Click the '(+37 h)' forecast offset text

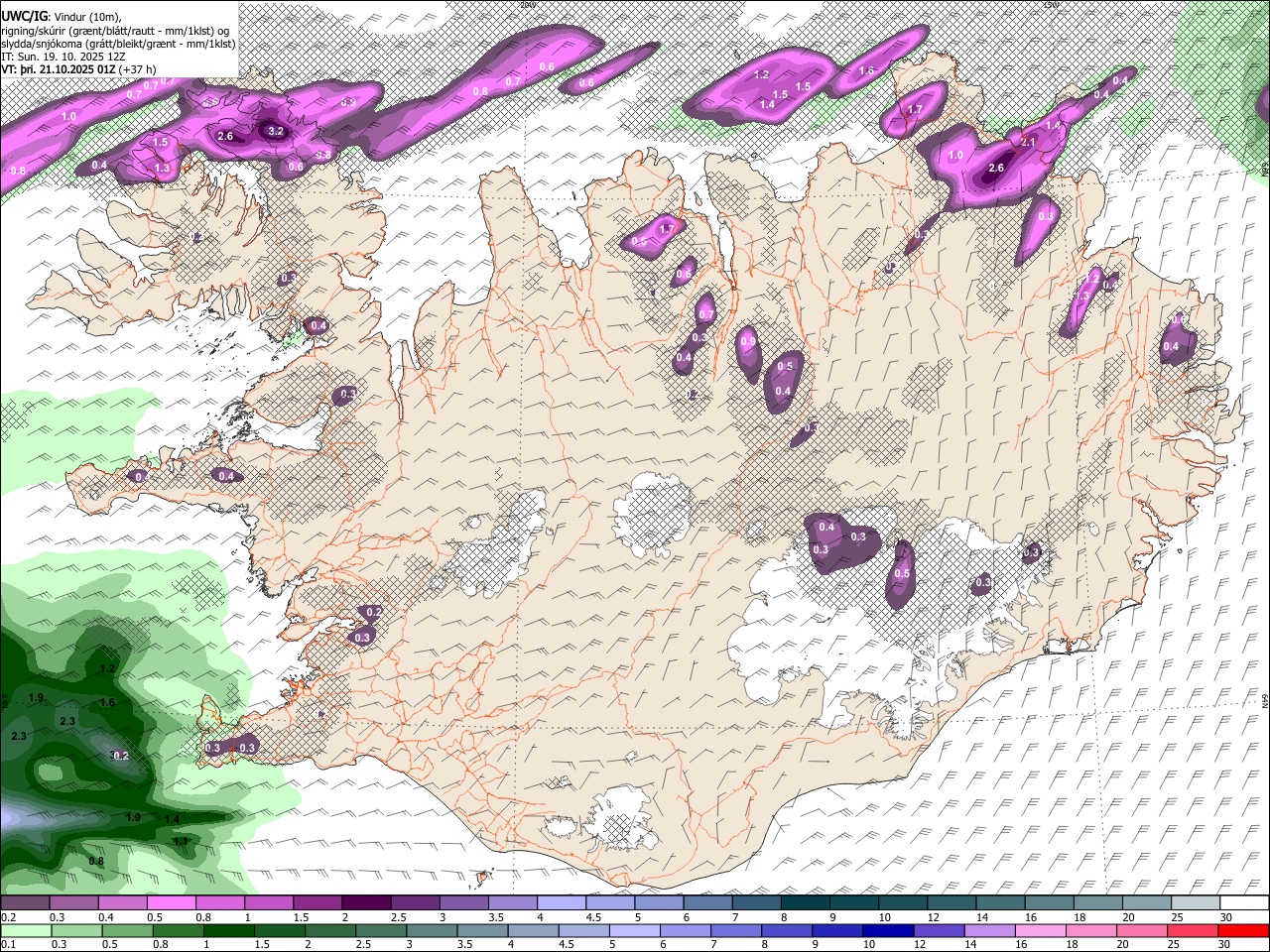pyautogui.click(x=138, y=69)
